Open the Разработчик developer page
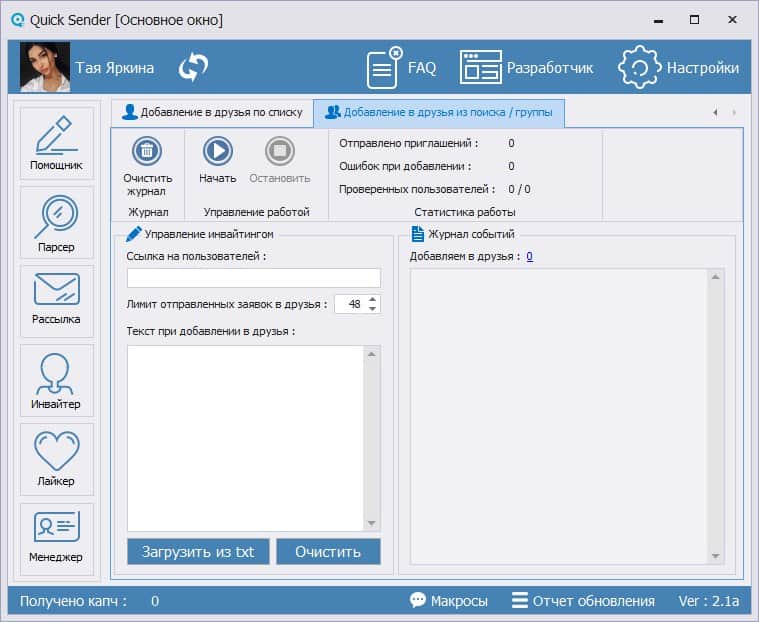The image size is (759, 622). tap(526, 68)
